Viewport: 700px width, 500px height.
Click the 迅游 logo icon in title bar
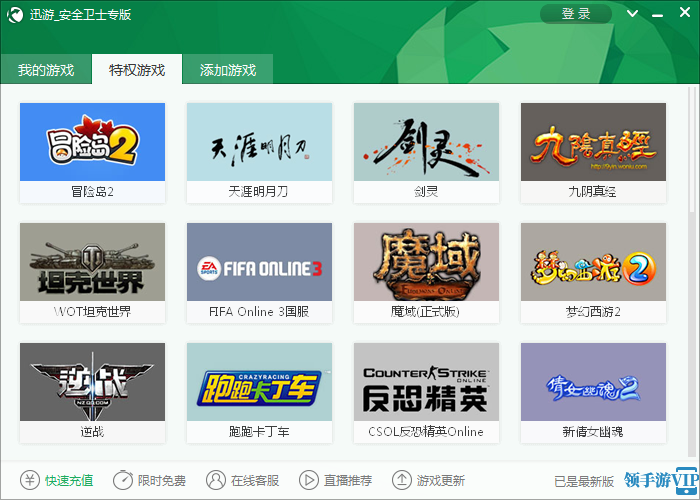[15, 15]
